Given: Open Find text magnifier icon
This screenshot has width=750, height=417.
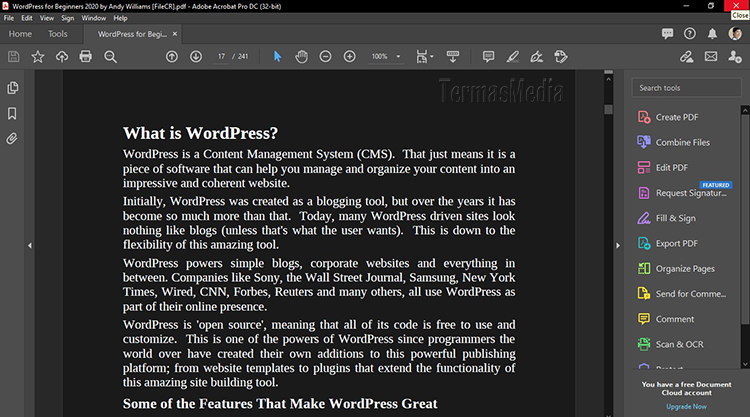Looking at the screenshot, I should pyautogui.click(x=110, y=56).
